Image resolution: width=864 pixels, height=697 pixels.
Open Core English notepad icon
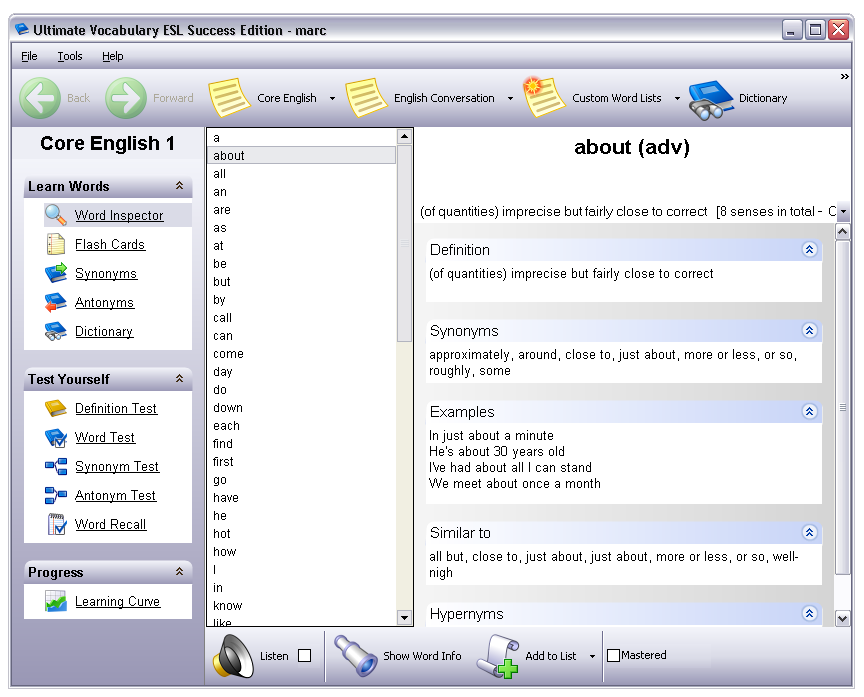pos(229,98)
